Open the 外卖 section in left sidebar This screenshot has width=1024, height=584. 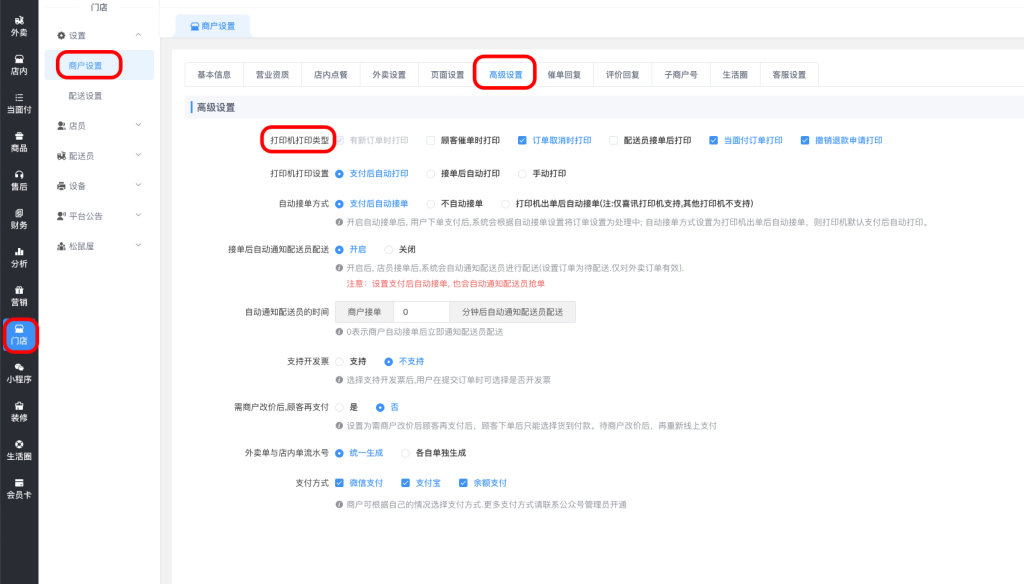pyautogui.click(x=19, y=25)
